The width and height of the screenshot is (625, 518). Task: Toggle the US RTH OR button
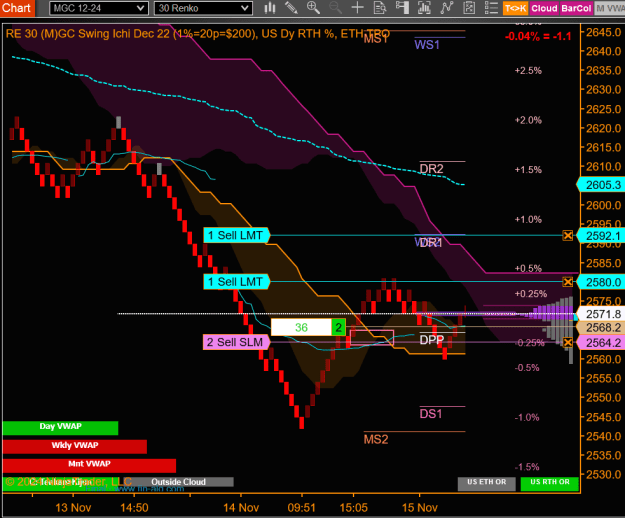pos(550,483)
